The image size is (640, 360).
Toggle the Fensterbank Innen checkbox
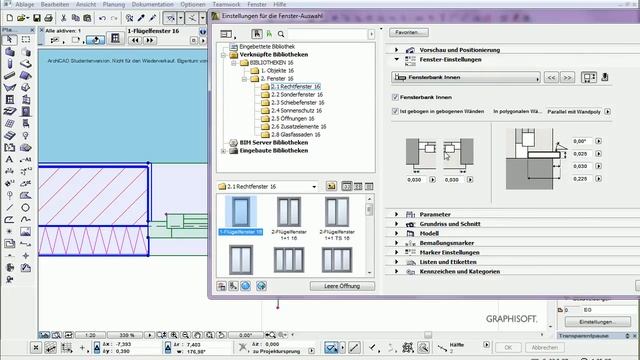coord(395,97)
